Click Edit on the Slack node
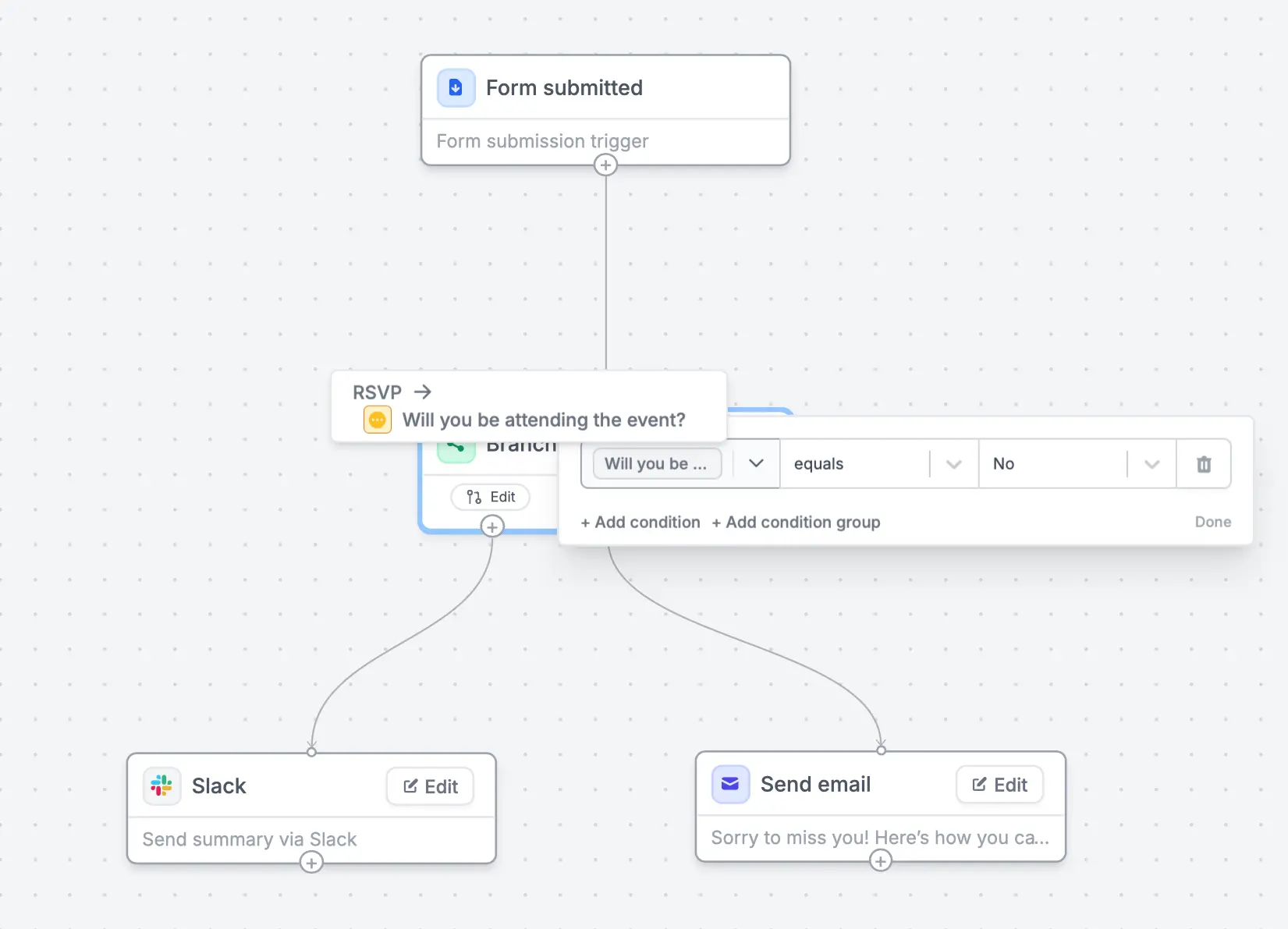The width and height of the screenshot is (1288, 929). click(x=430, y=785)
